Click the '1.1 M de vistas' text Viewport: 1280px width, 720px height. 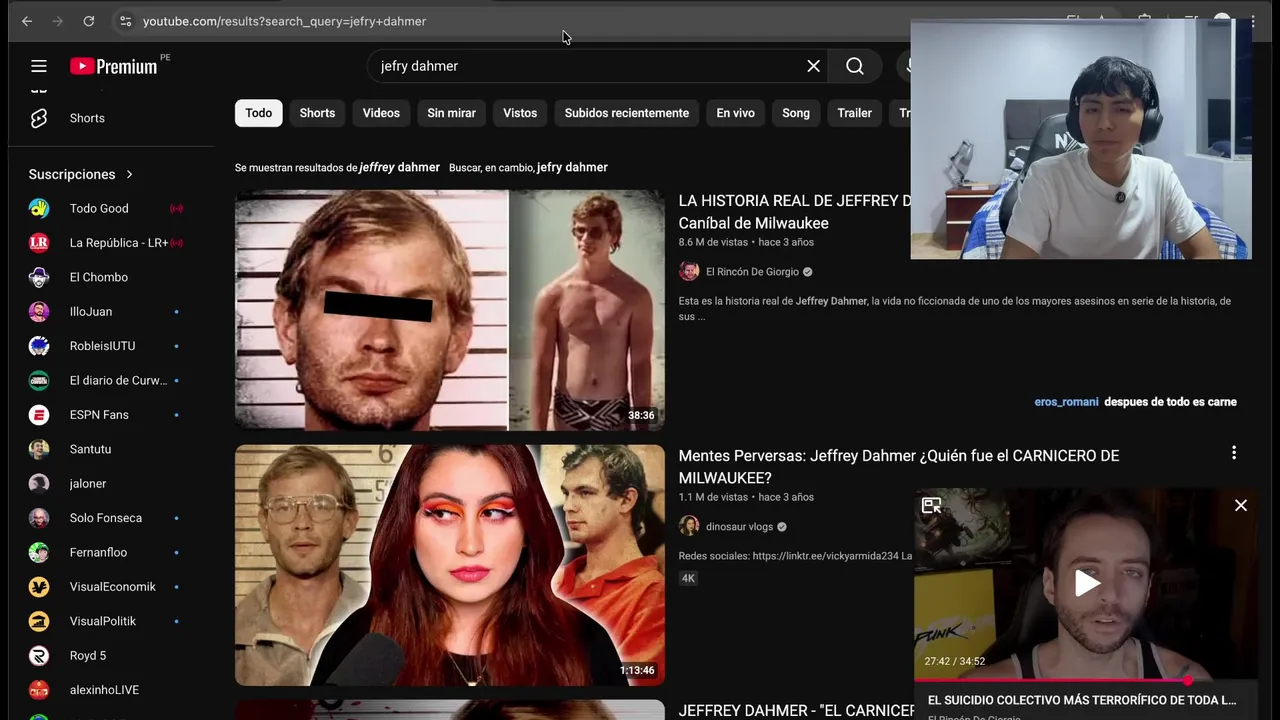click(713, 497)
